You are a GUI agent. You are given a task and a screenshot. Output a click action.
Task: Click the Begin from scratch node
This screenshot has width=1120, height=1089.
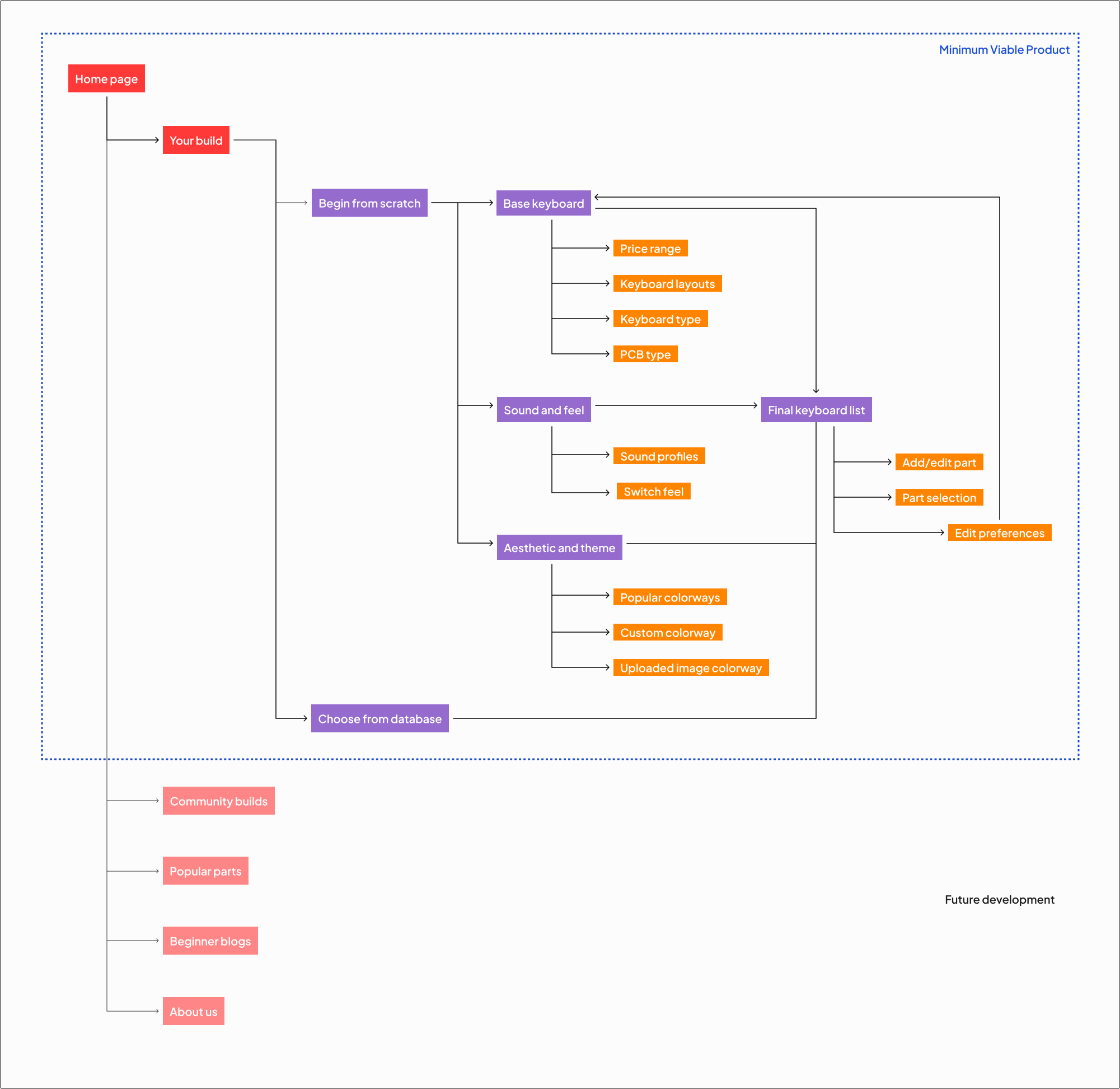click(369, 203)
